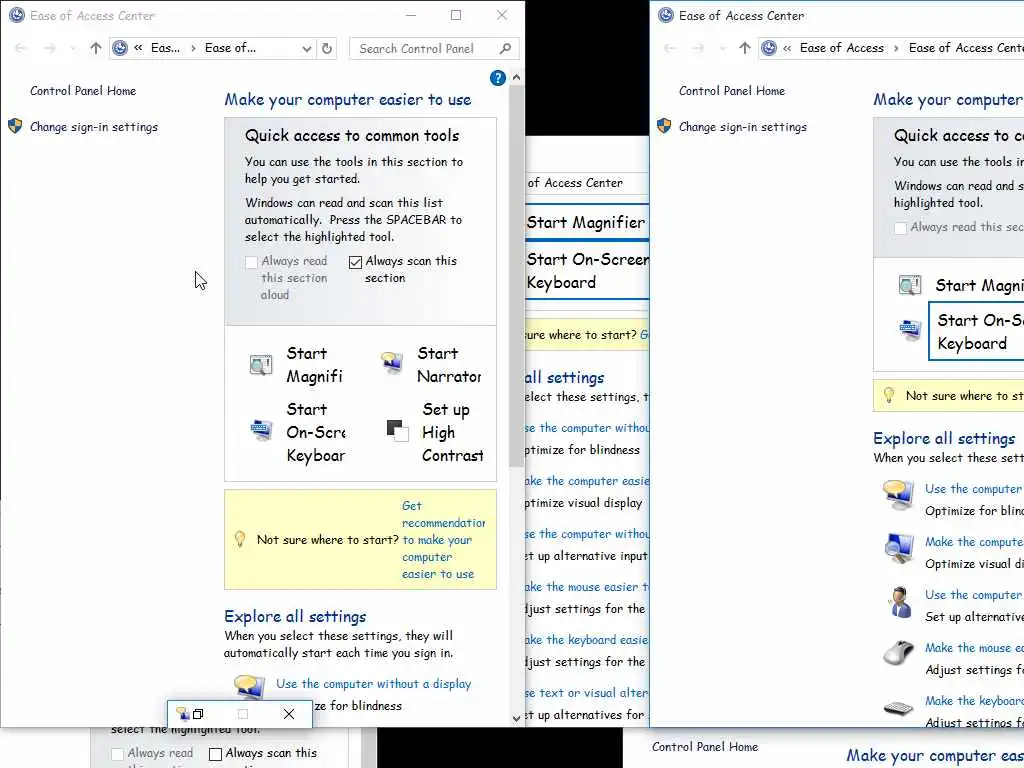
Task: Click the person icon for alternative input, right window
Action: (x=900, y=601)
